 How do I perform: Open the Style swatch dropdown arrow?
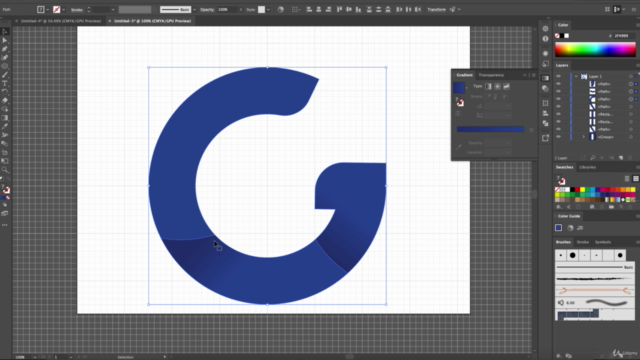(x=268, y=9)
